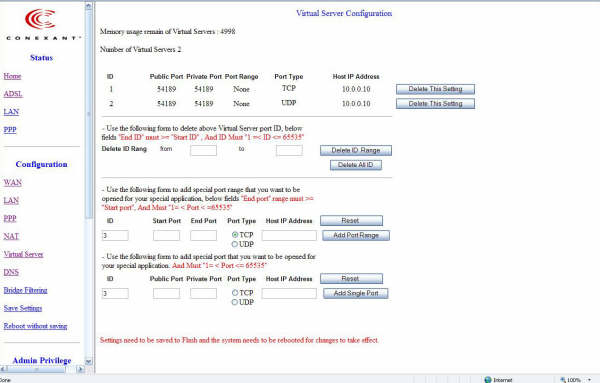Screen dimensions: 600x383
Task: Click the sidebar horizontal scroll right arrow
Action: [81, 369]
